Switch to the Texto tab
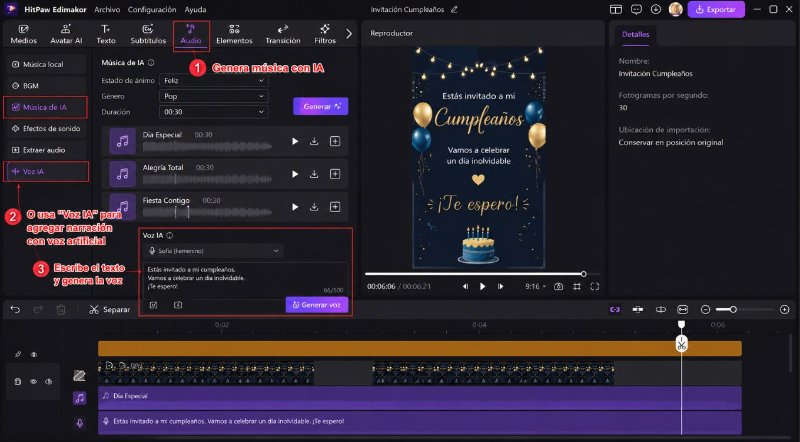Image resolution: width=800 pixels, height=442 pixels. [x=106, y=34]
